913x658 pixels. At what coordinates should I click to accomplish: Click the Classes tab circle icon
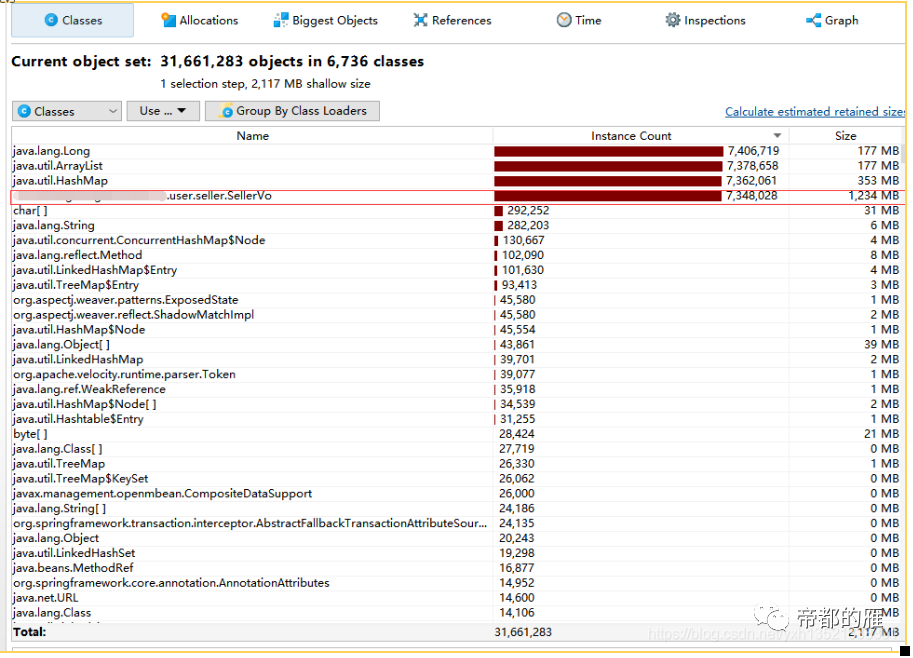(x=51, y=20)
